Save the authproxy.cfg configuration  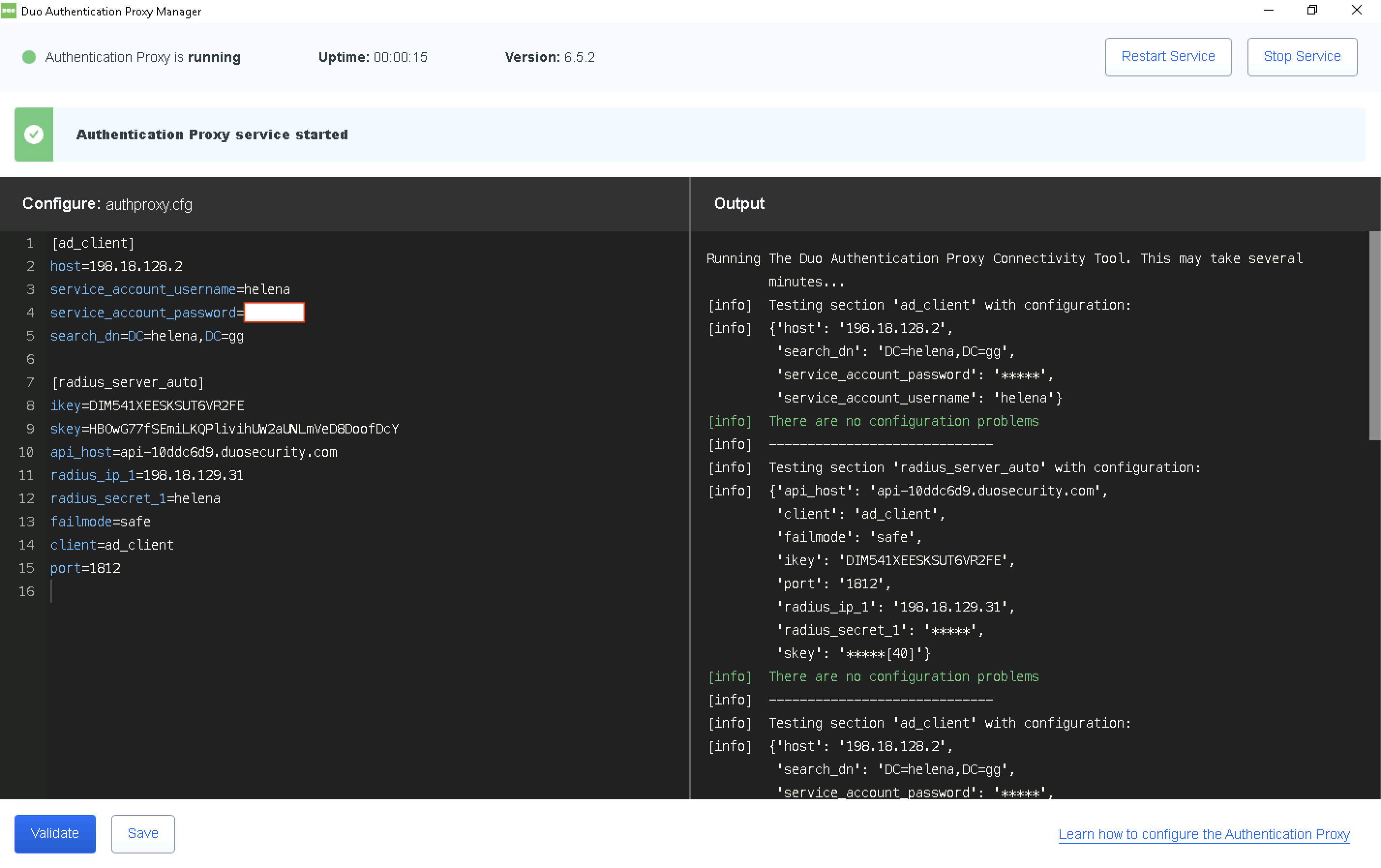[143, 833]
